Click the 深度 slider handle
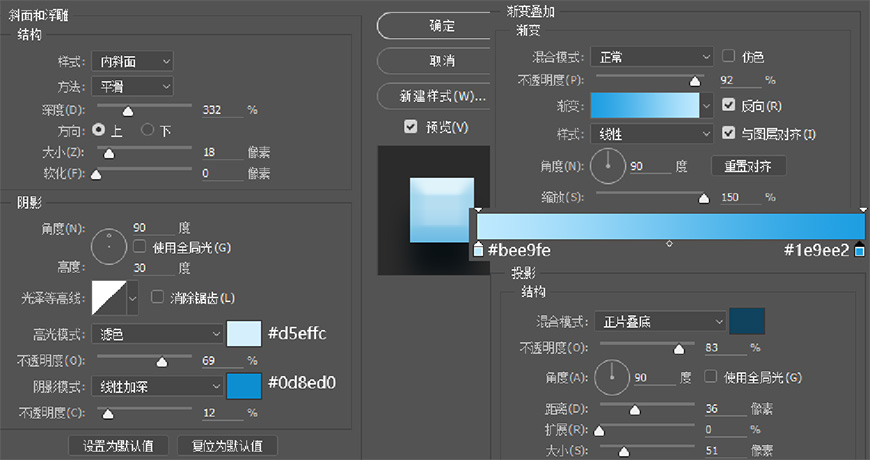This screenshot has width=870, height=460. [x=128, y=112]
